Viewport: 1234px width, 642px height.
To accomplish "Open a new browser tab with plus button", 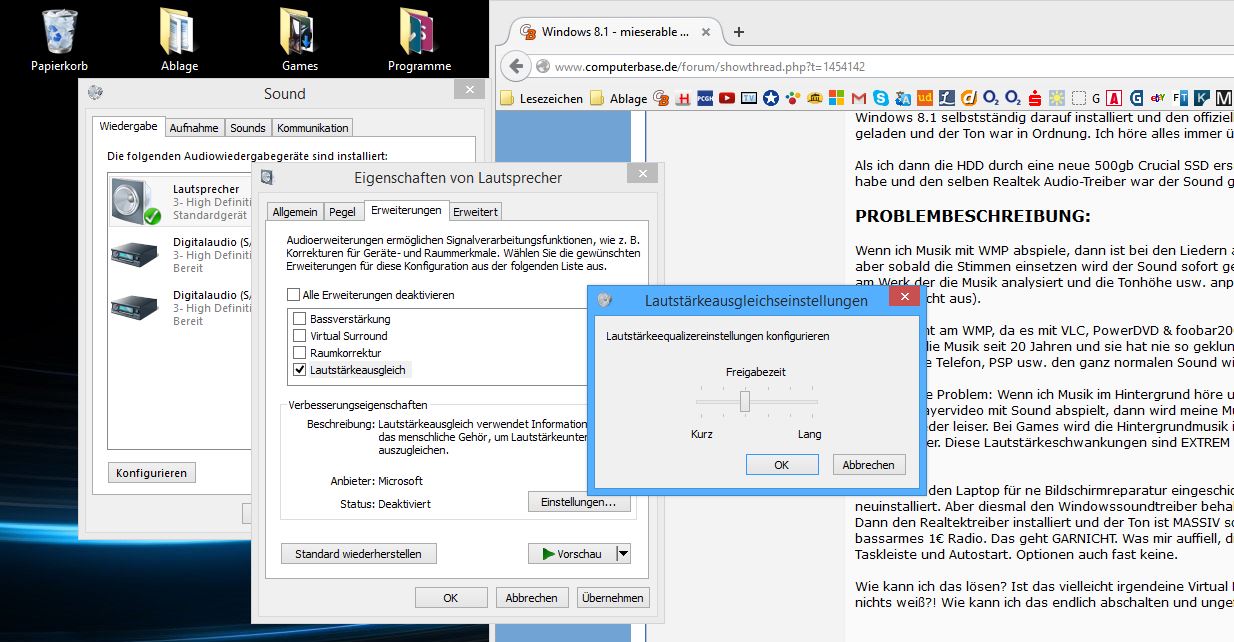I will [739, 31].
